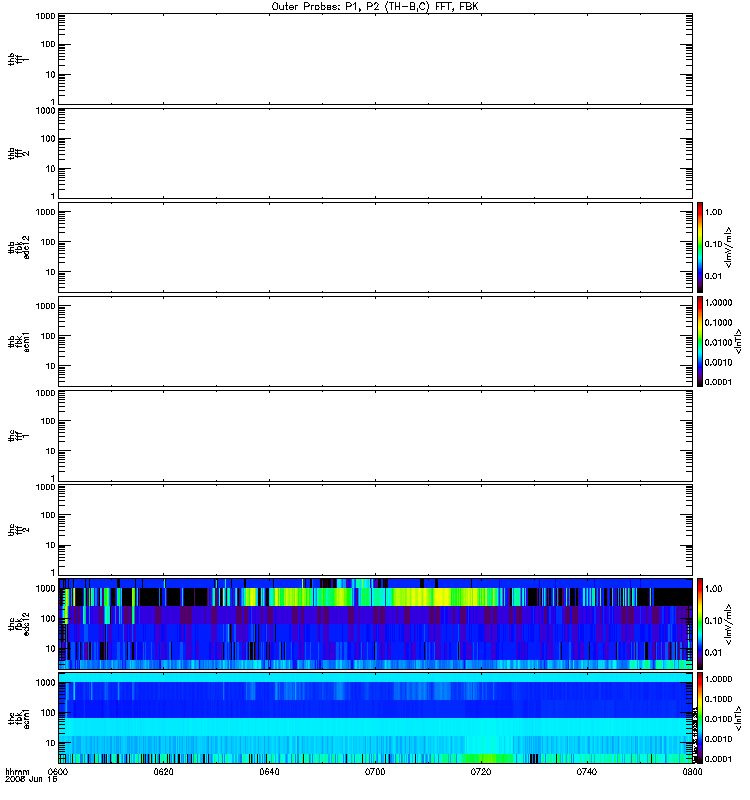Viewport: 750px width, 800px height.
Task: Click the cyan band in thc fbk scm1 spectrogram
Action: (x=375, y=727)
